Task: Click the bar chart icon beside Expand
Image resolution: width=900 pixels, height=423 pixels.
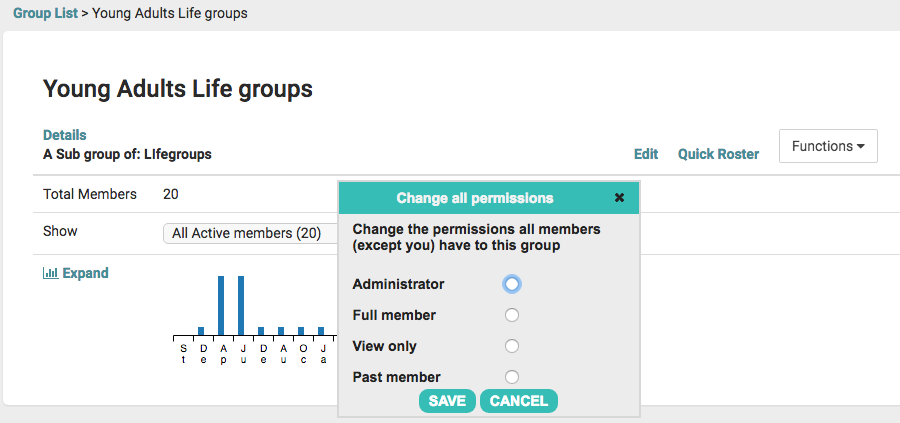Action: click(x=51, y=273)
